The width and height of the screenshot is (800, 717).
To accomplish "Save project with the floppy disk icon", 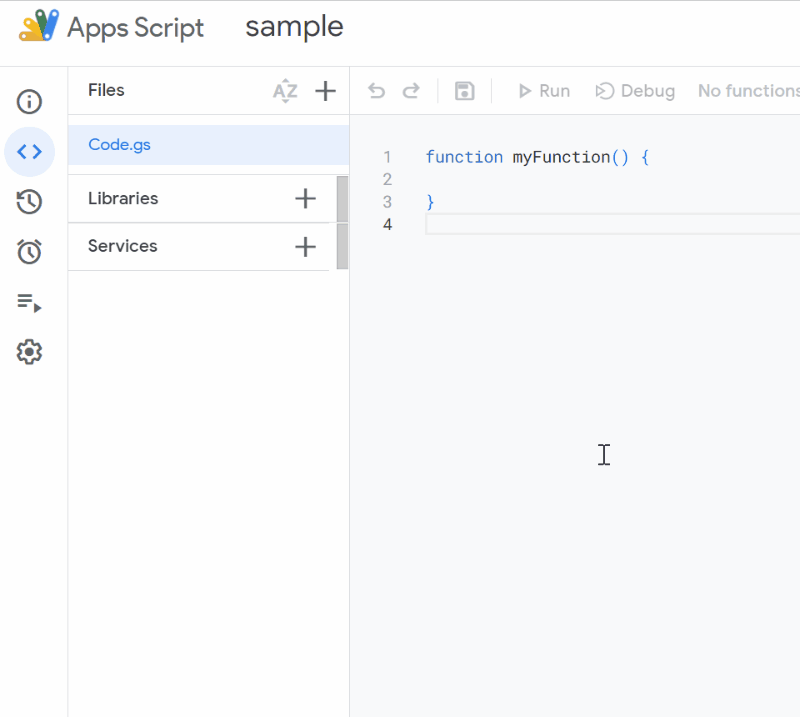I will tap(464, 92).
